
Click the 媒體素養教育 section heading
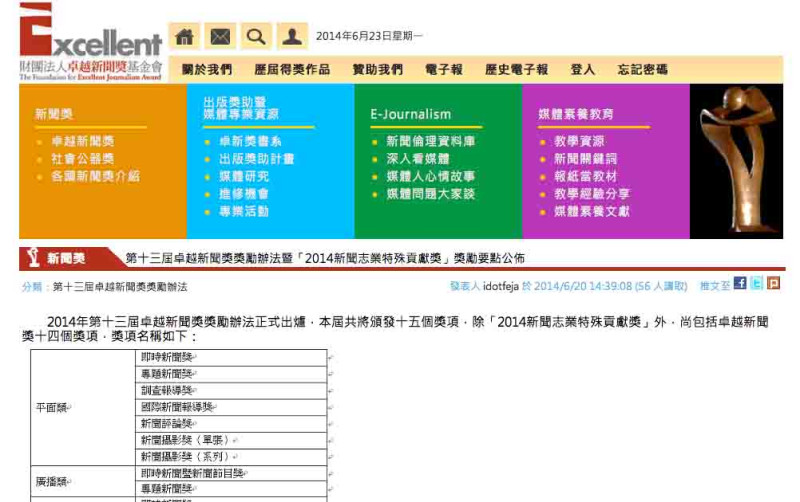[x=576, y=114]
